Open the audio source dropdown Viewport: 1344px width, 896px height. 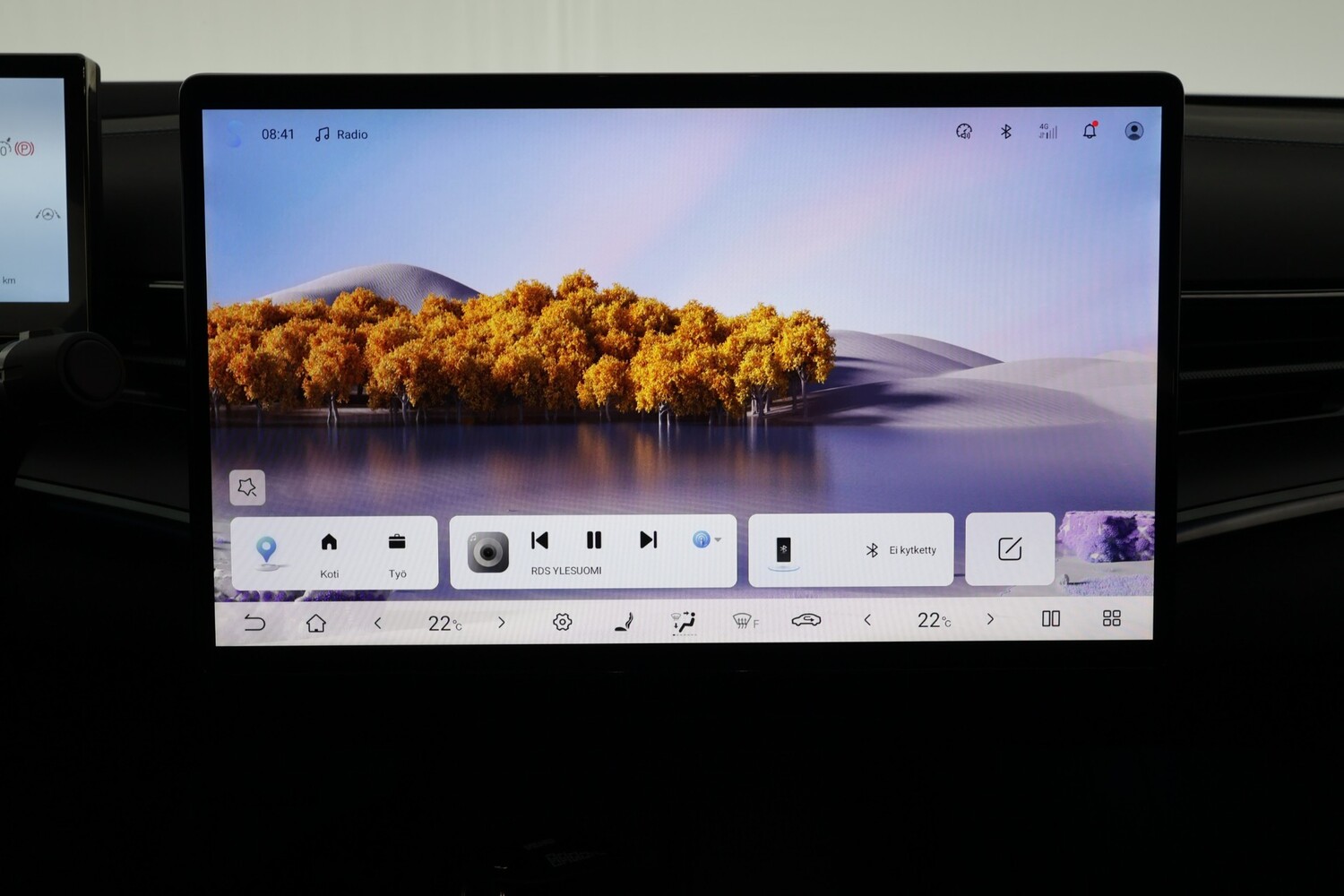pos(707,539)
